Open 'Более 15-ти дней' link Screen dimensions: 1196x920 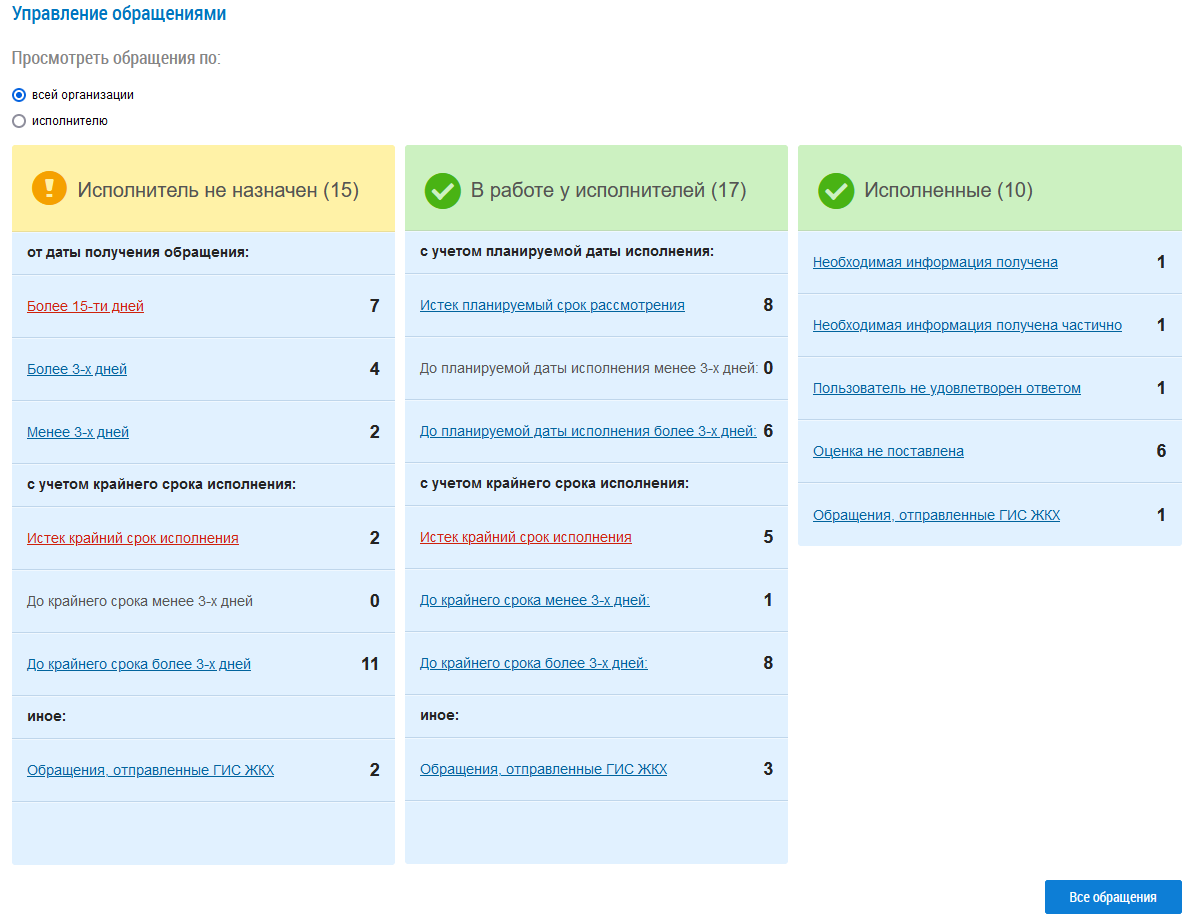coord(85,306)
